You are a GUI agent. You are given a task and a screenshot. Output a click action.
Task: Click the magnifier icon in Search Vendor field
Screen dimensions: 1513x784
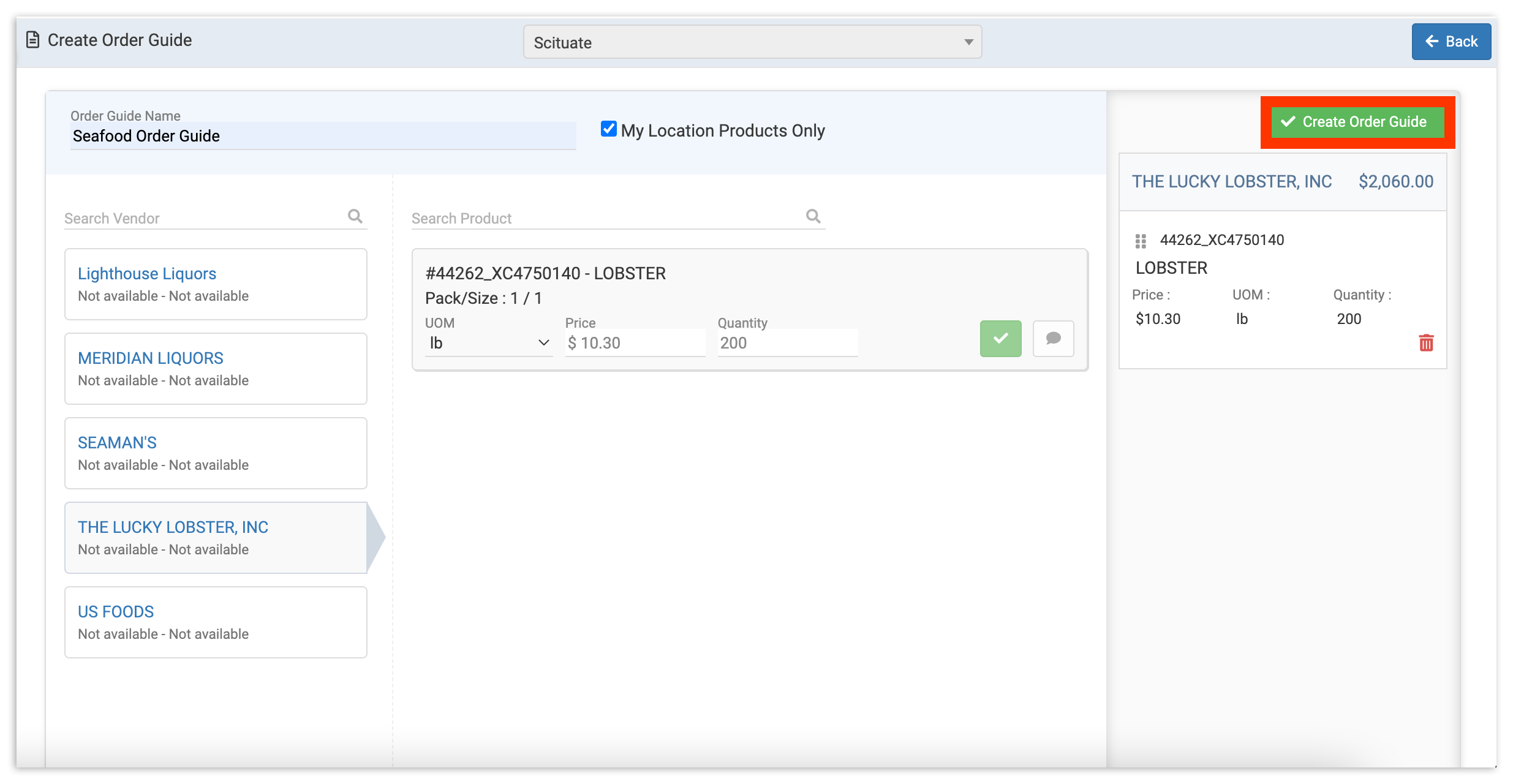[355, 216]
